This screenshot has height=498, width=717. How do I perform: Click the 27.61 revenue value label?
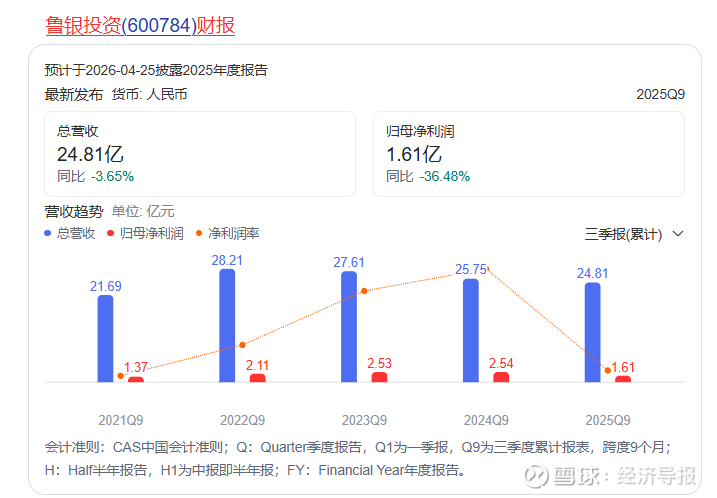click(x=349, y=262)
